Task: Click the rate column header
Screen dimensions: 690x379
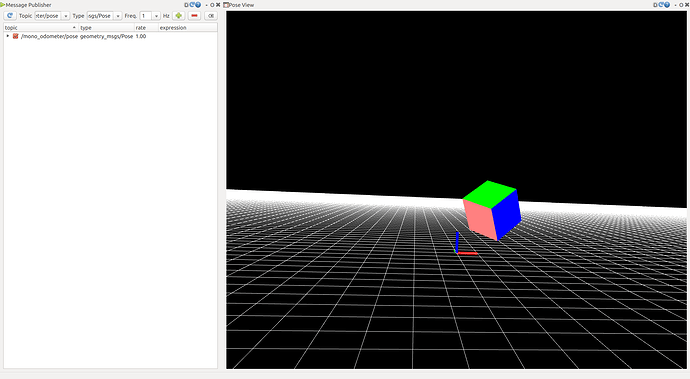Action: point(146,27)
